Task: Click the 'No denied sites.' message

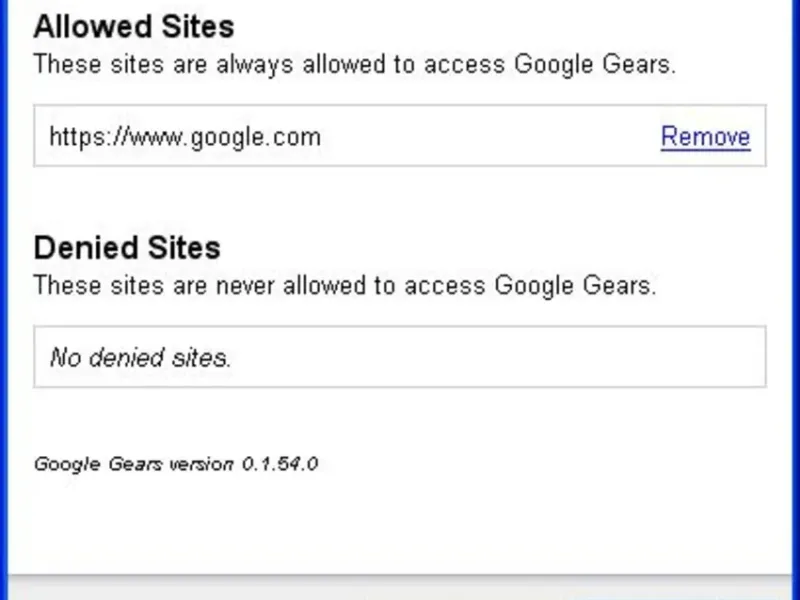Action: [x=140, y=357]
